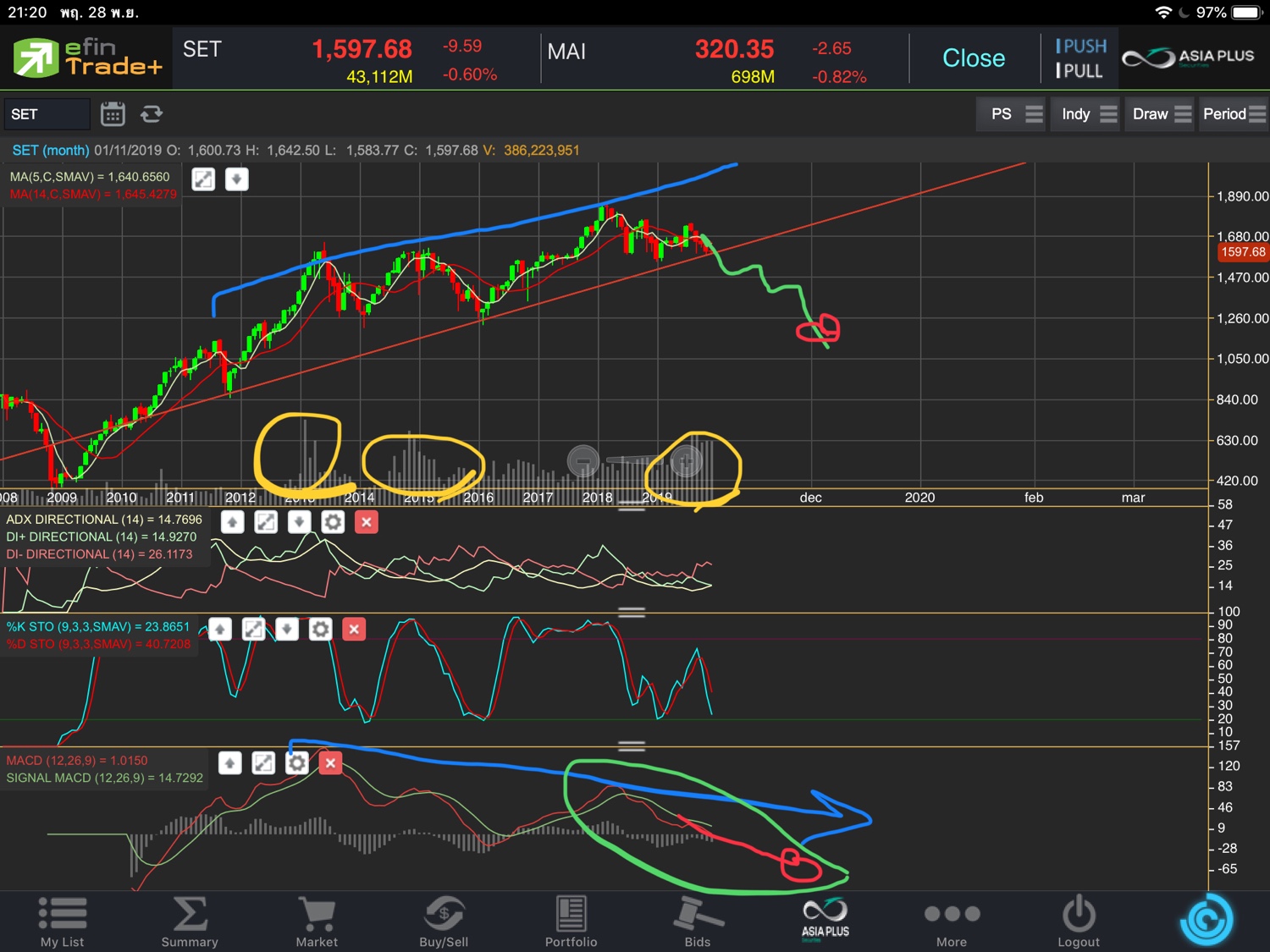This screenshot has height=952, width=1270.
Task: Tap the chart refresh arrows icon
Action: pyautogui.click(x=152, y=113)
